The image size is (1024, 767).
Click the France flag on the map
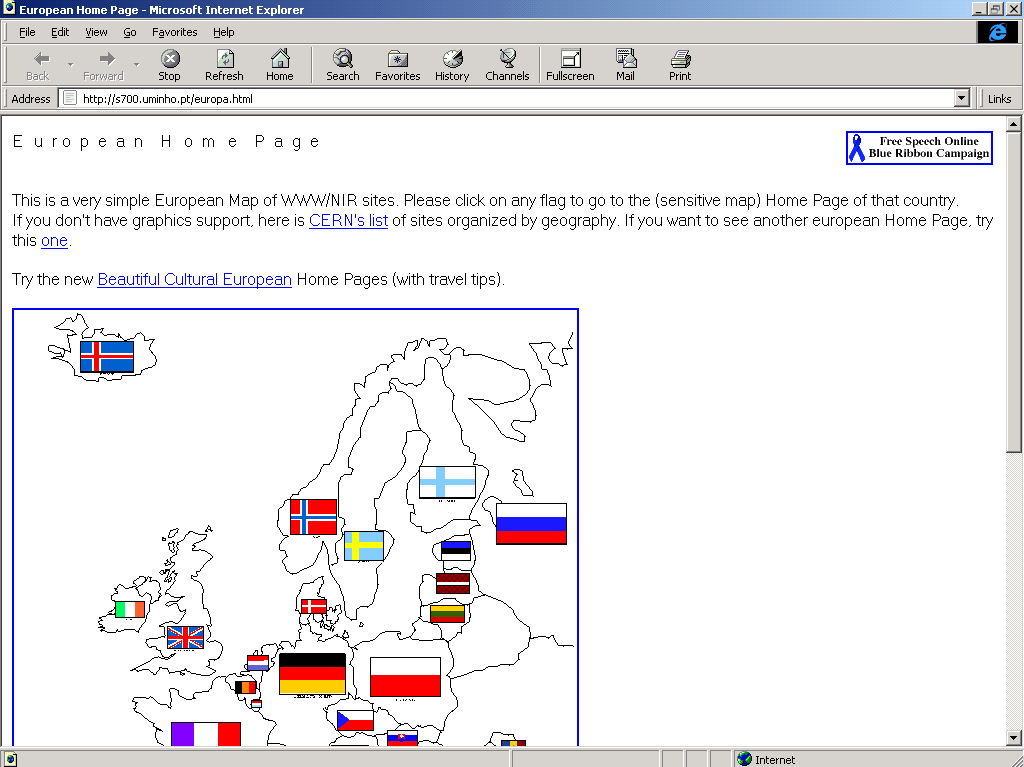[206, 734]
